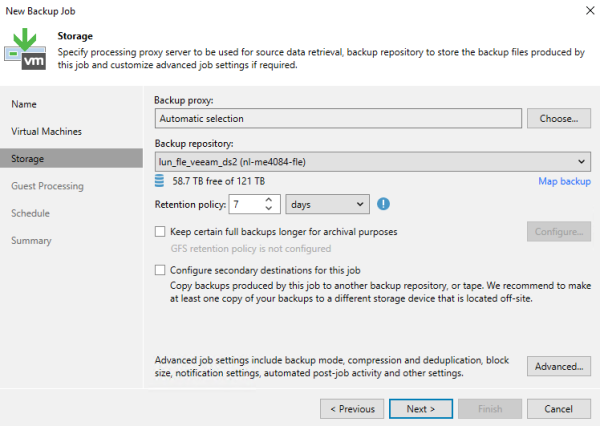
Task: Click the retention policy number field
Action: [247, 204]
